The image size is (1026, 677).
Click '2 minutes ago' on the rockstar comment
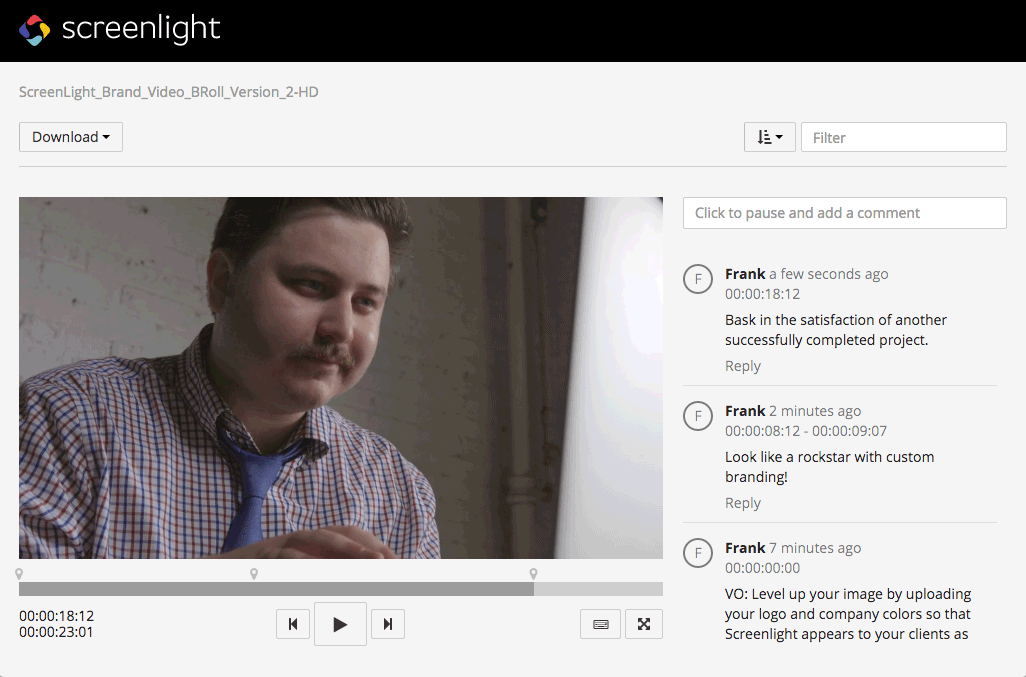pyautogui.click(x=815, y=411)
